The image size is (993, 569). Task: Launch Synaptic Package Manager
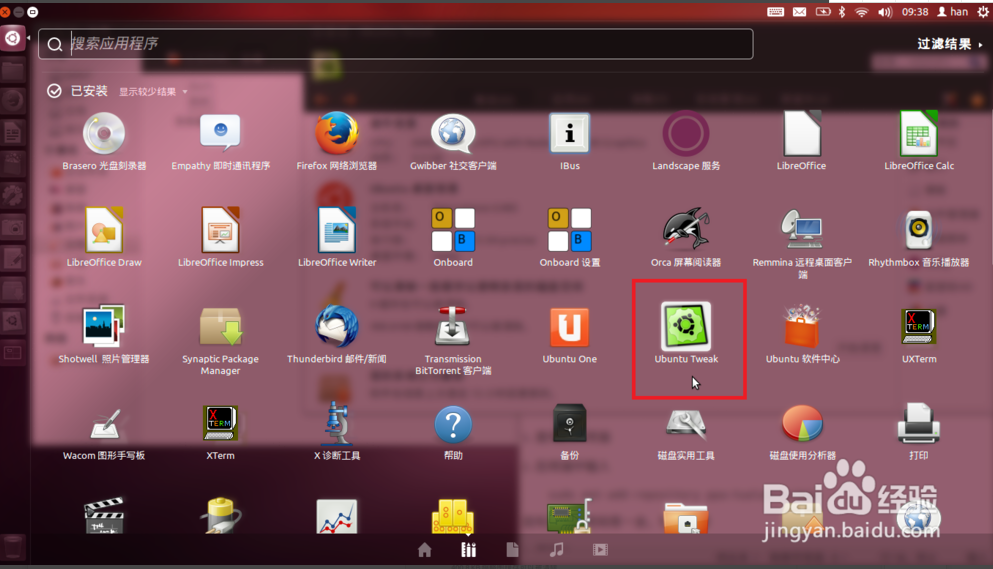point(220,341)
